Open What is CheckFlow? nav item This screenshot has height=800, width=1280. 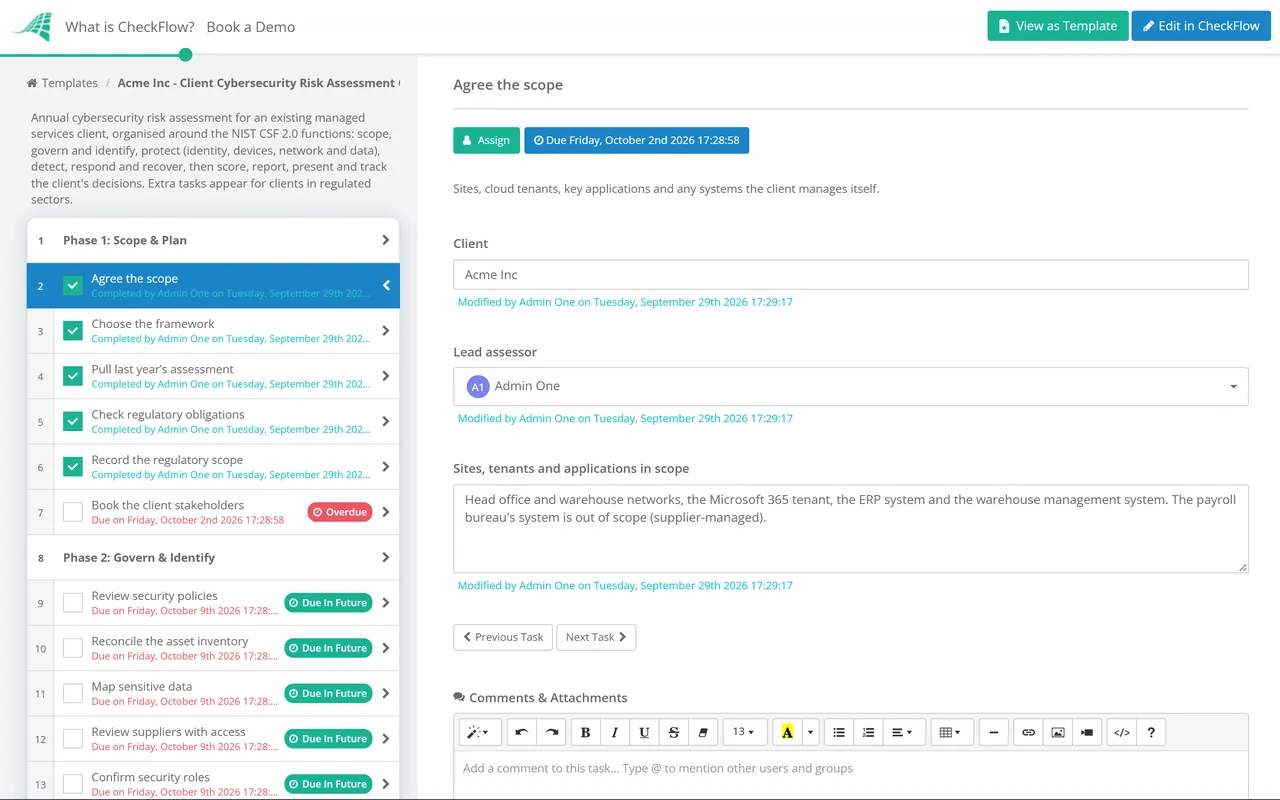tap(130, 27)
